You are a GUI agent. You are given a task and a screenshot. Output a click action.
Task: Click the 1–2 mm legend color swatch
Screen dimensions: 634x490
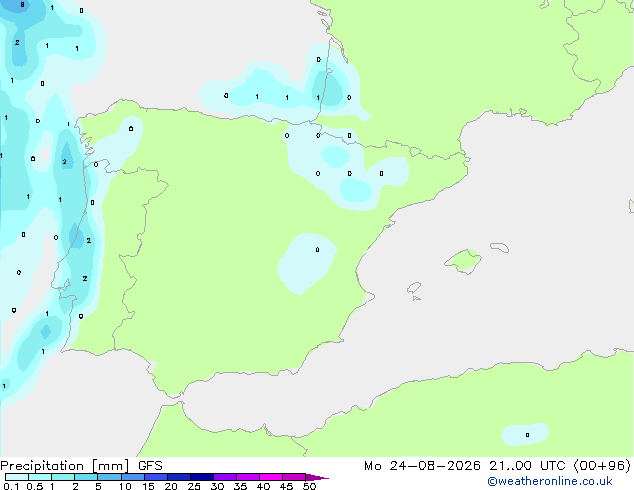63,477
